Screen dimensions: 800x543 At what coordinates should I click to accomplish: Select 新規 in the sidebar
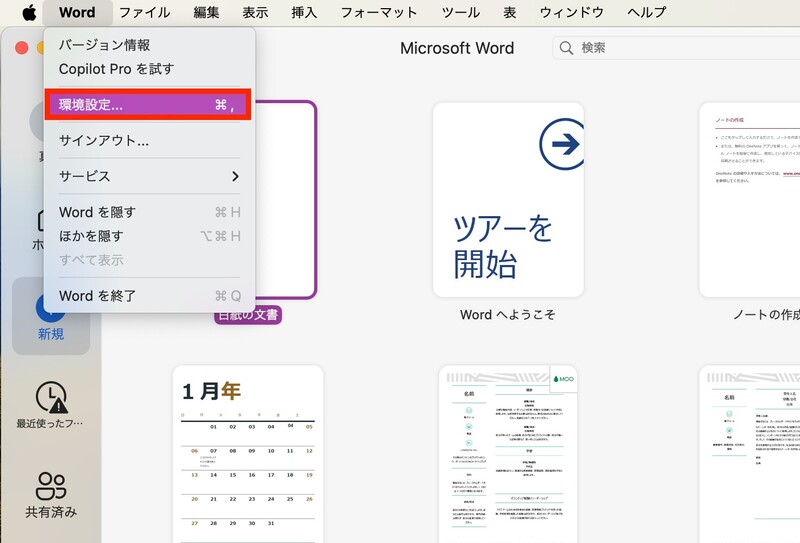[51, 316]
